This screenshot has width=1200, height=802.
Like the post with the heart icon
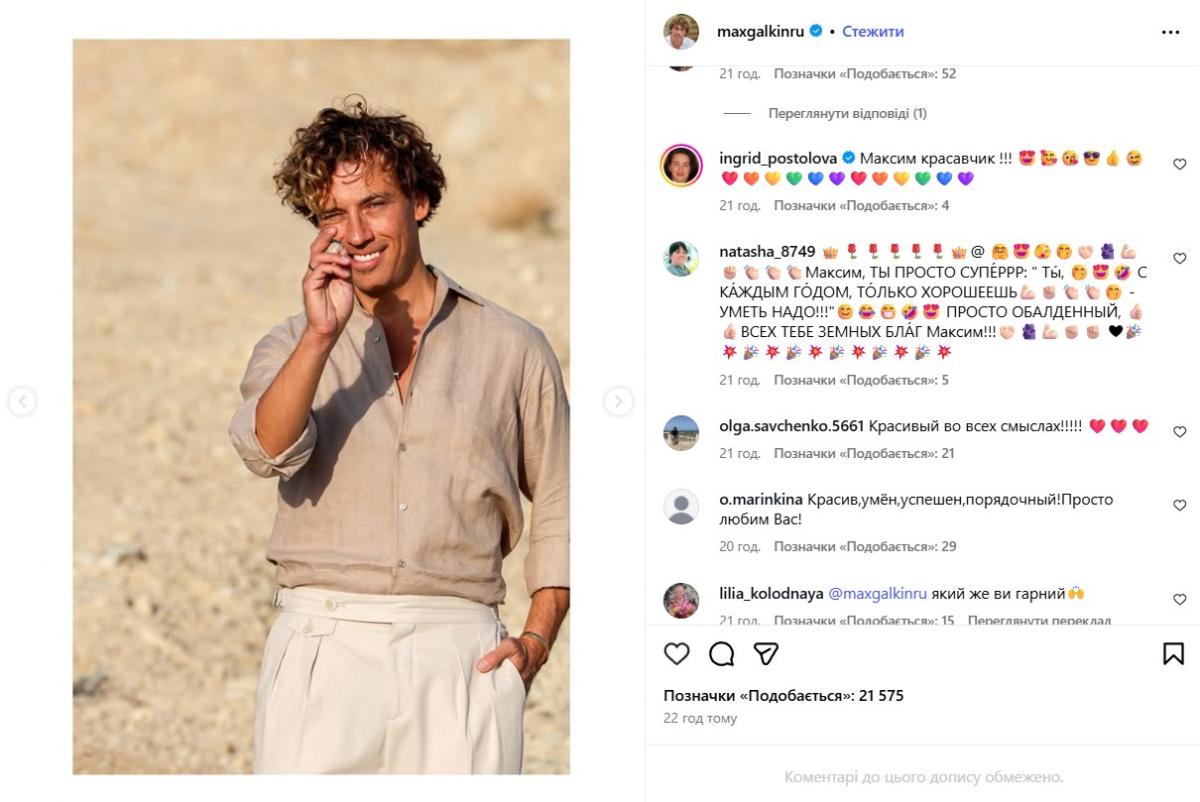(677, 654)
